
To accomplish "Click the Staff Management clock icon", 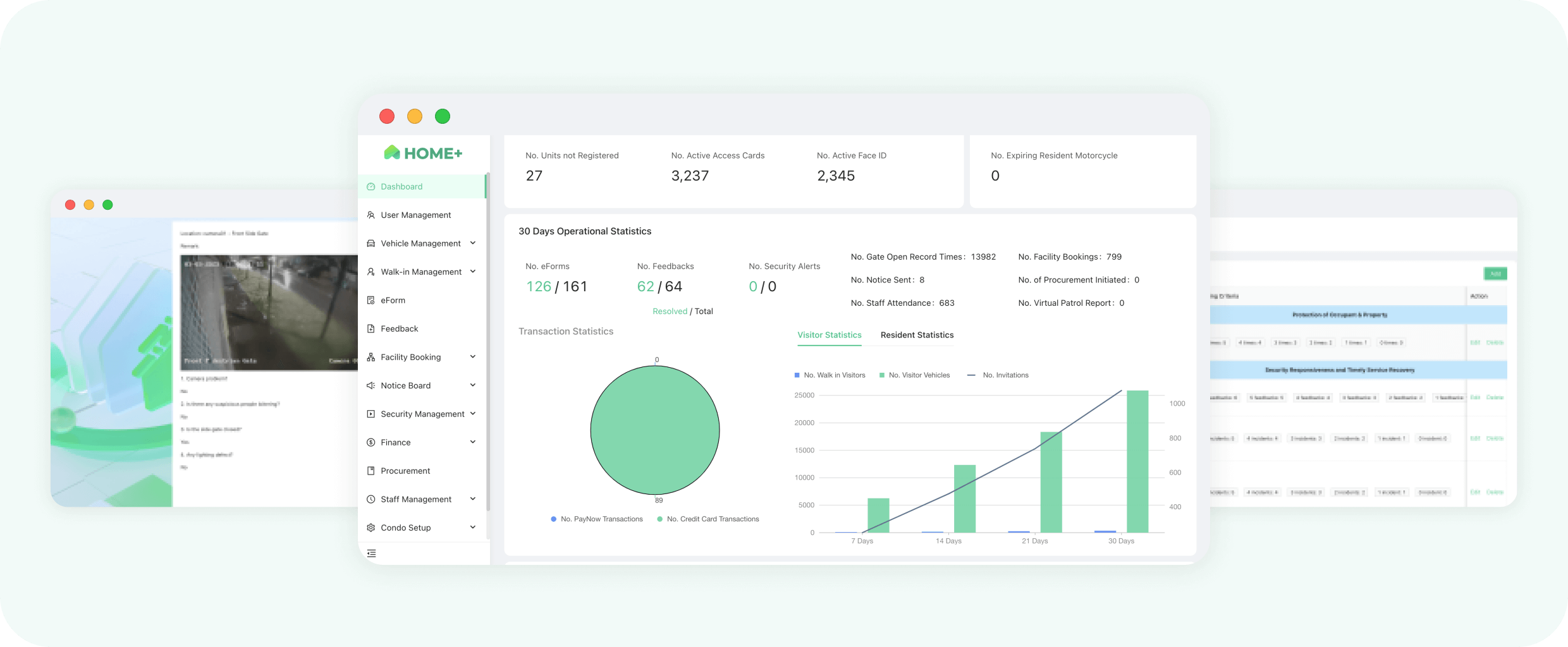I will pyautogui.click(x=371, y=499).
